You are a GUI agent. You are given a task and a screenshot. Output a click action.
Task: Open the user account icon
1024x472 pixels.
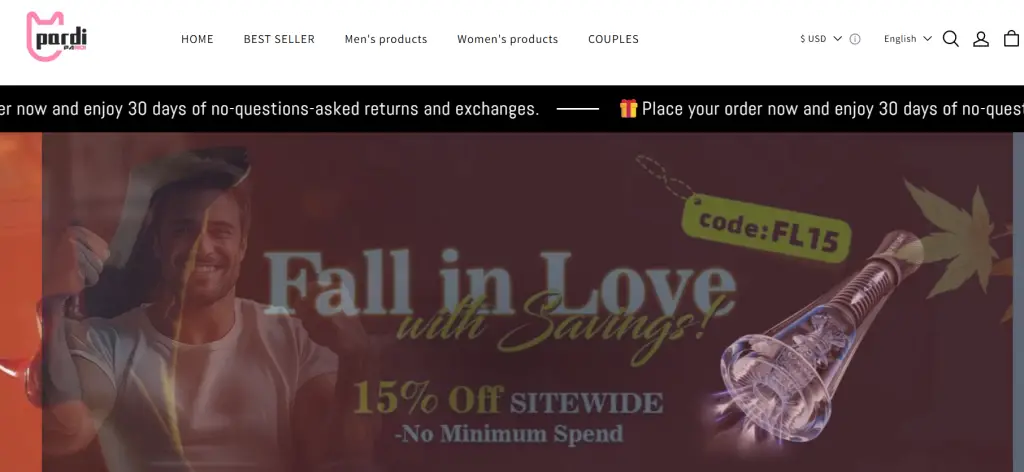[x=981, y=39]
